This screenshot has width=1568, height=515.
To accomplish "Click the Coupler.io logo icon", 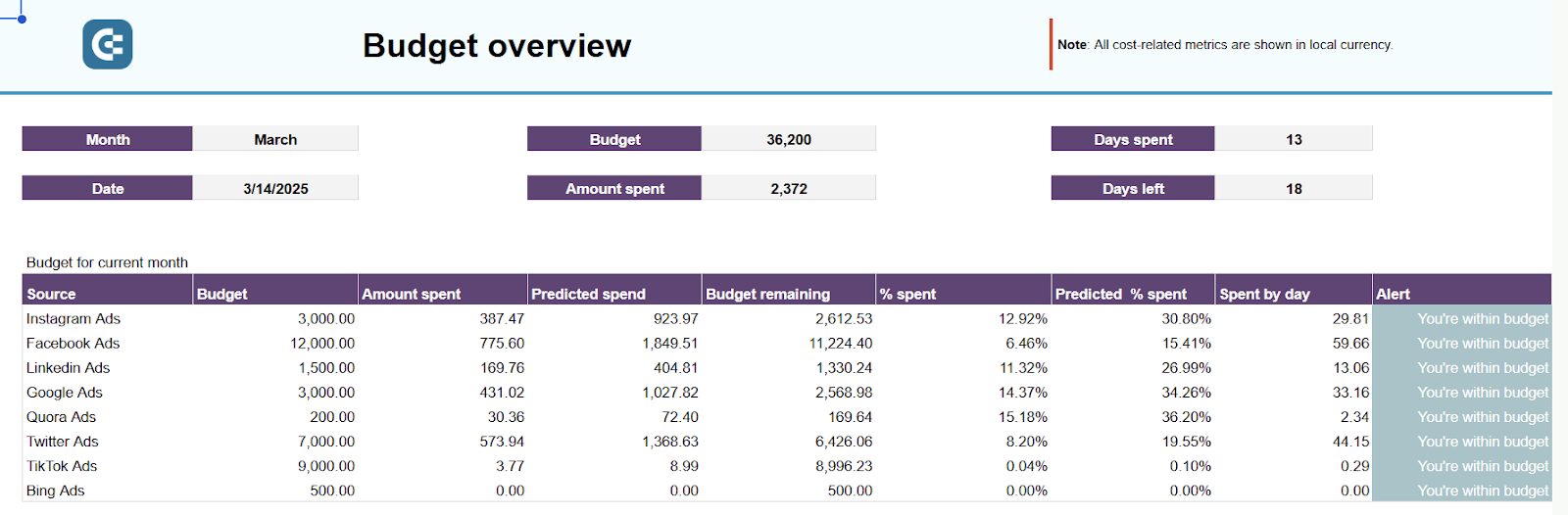I will pyautogui.click(x=108, y=45).
